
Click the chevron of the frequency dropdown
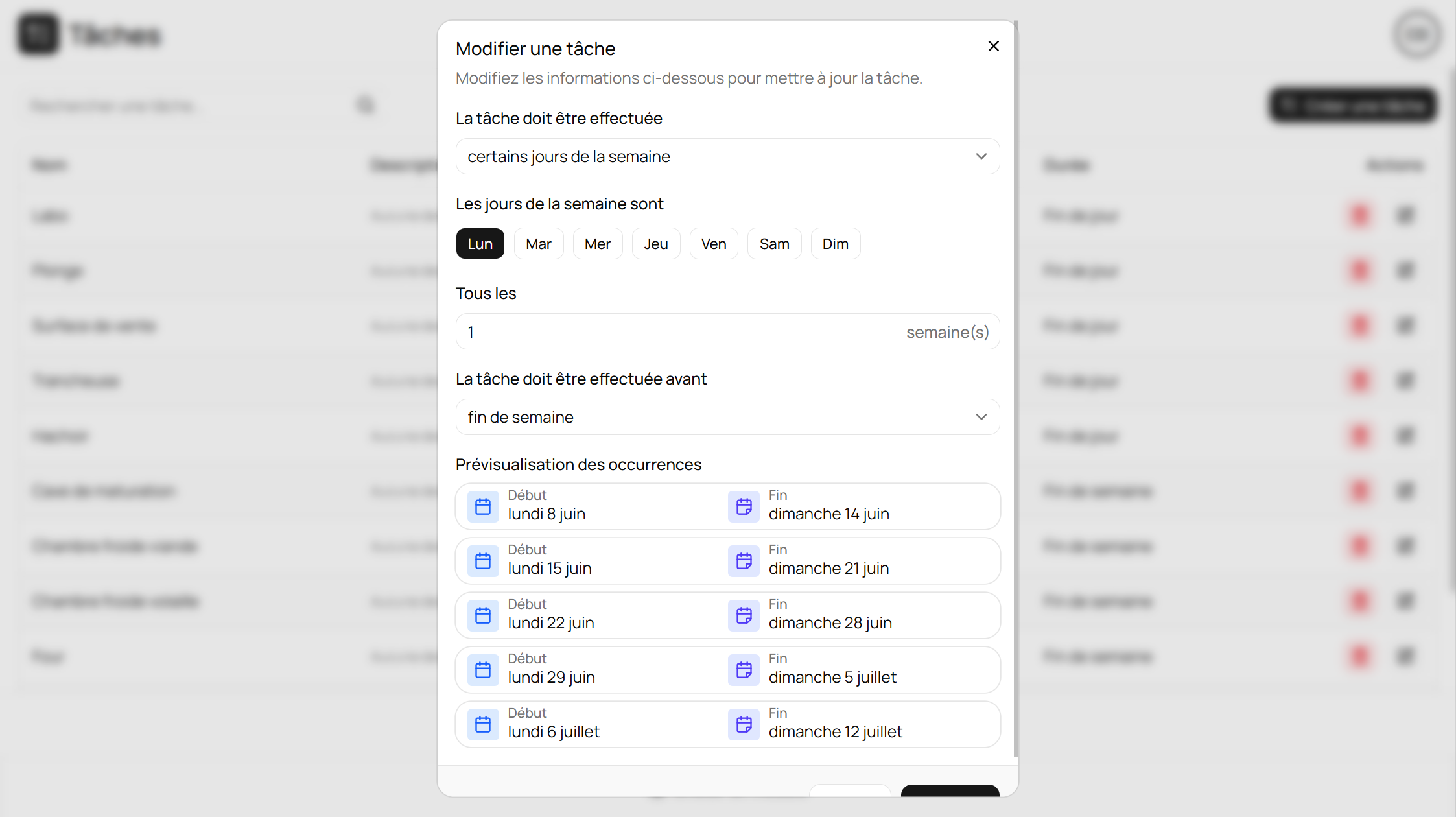pyautogui.click(x=981, y=156)
